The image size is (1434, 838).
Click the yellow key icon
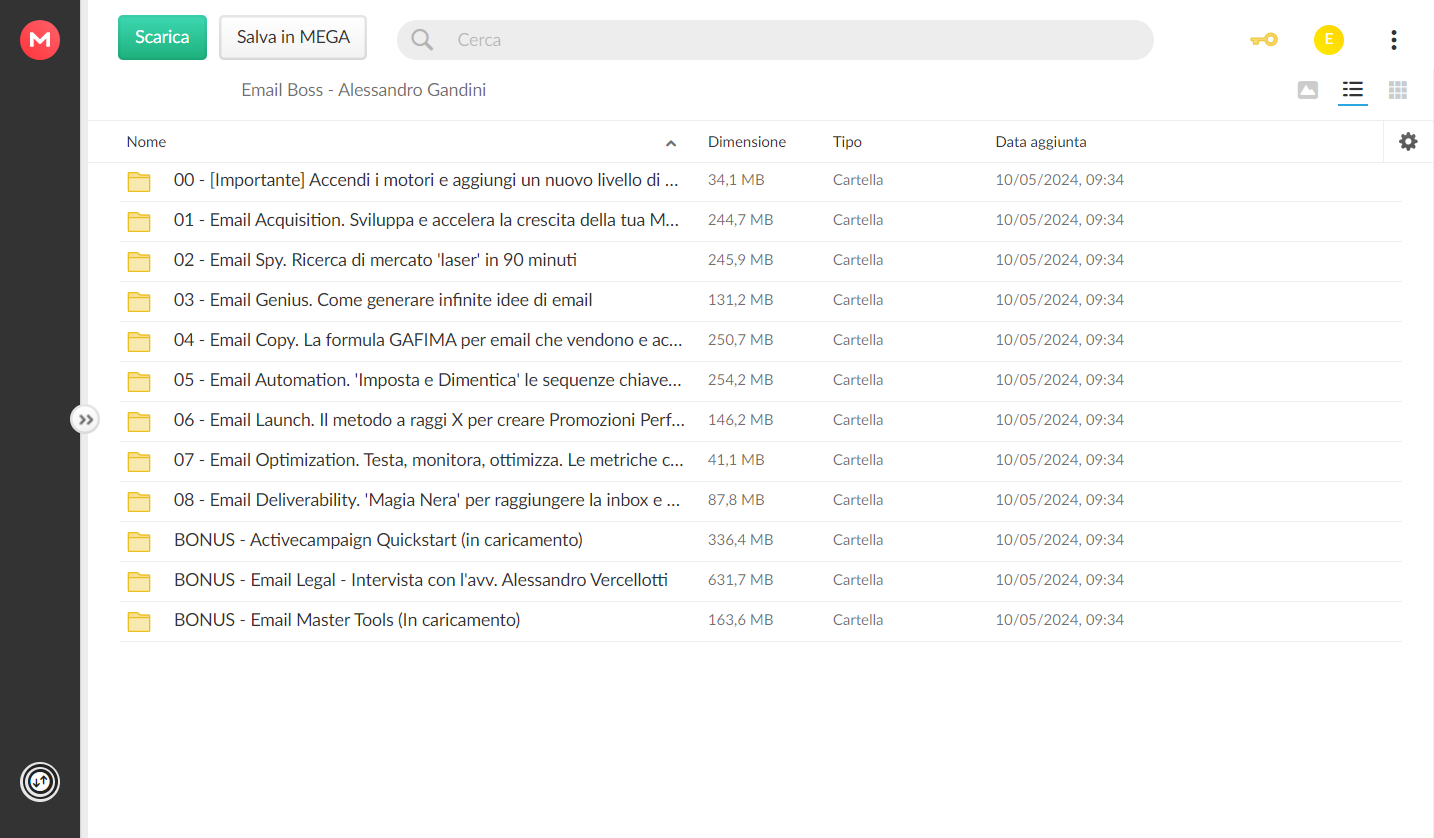(x=1263, y=40)
